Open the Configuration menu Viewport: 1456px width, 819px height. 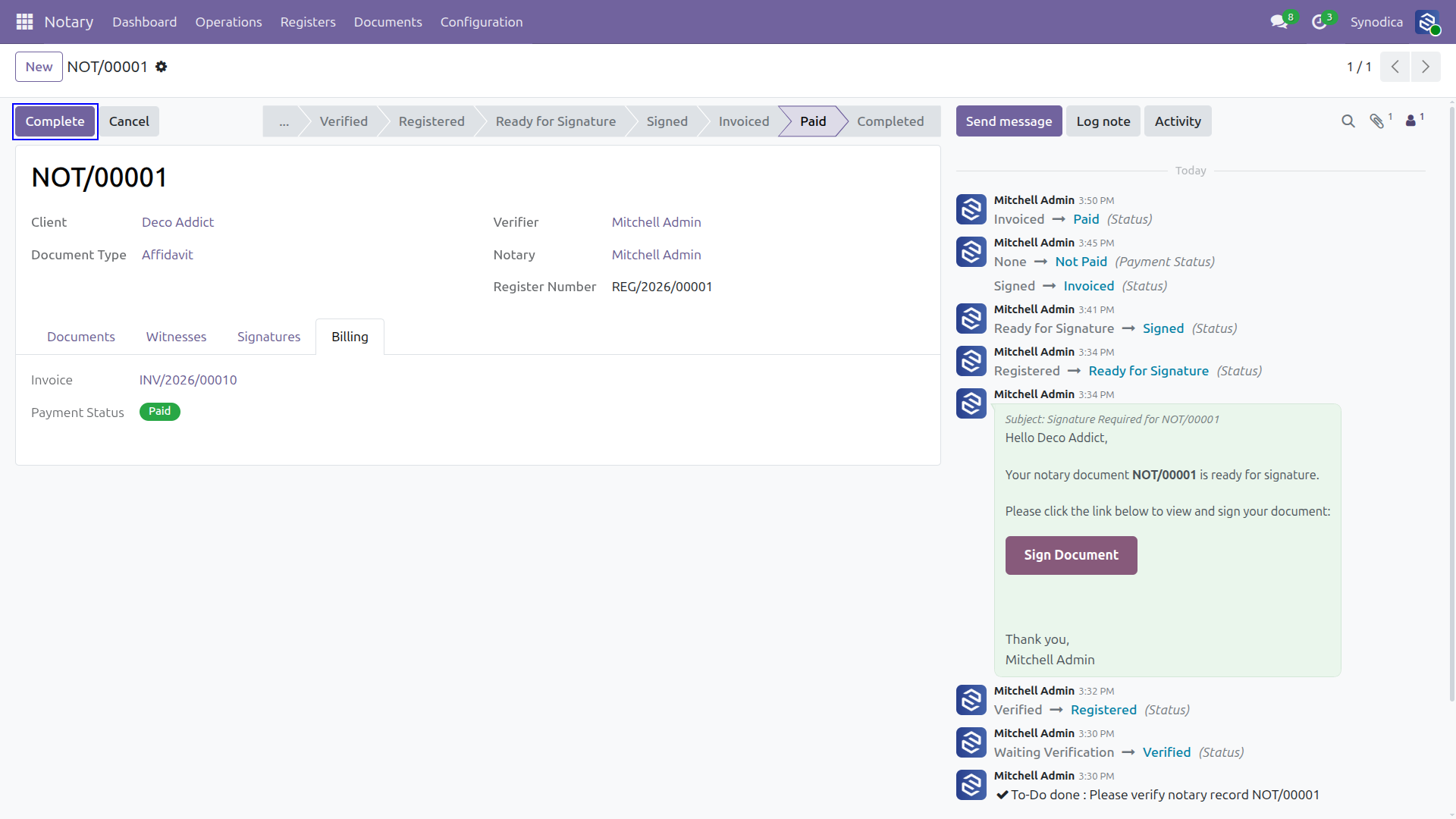coord(482,22)
